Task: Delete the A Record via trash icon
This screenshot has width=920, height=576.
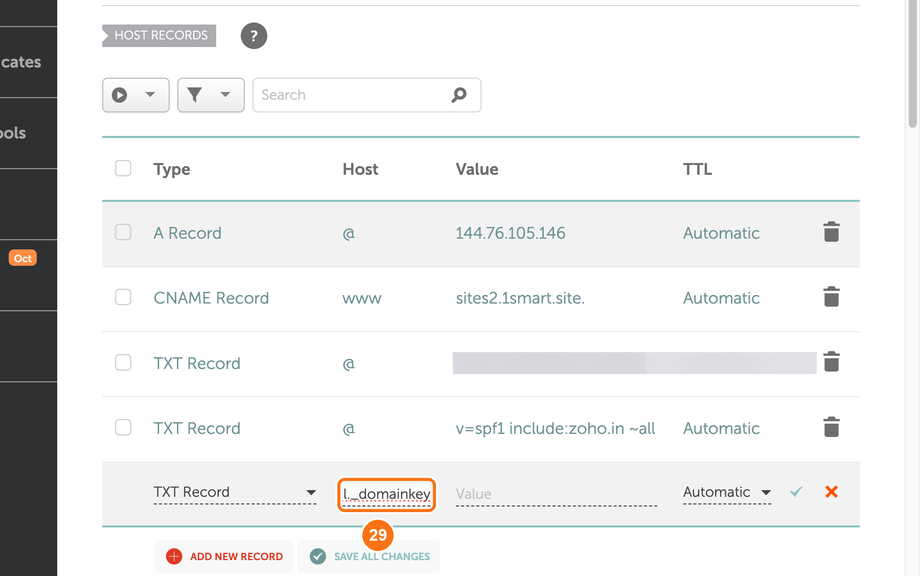Action: click(831, 232)
